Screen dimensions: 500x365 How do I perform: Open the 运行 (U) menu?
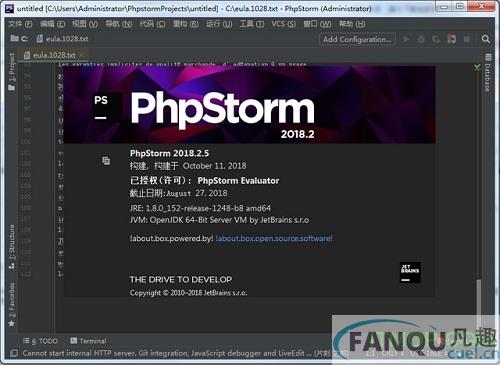(x=219, y=24)
